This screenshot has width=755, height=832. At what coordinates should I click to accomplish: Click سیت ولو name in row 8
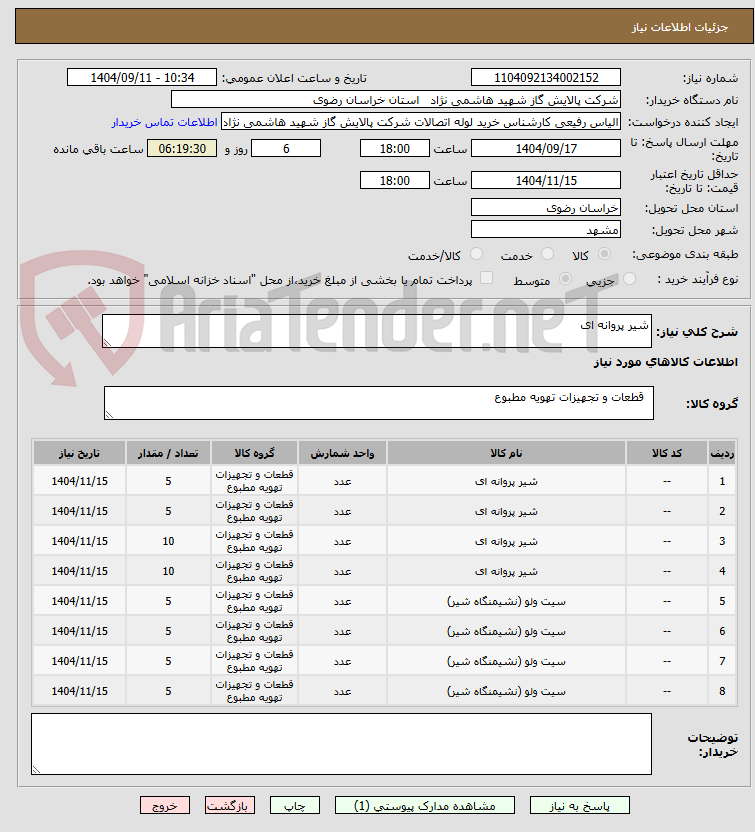click(x=506, y=691)
